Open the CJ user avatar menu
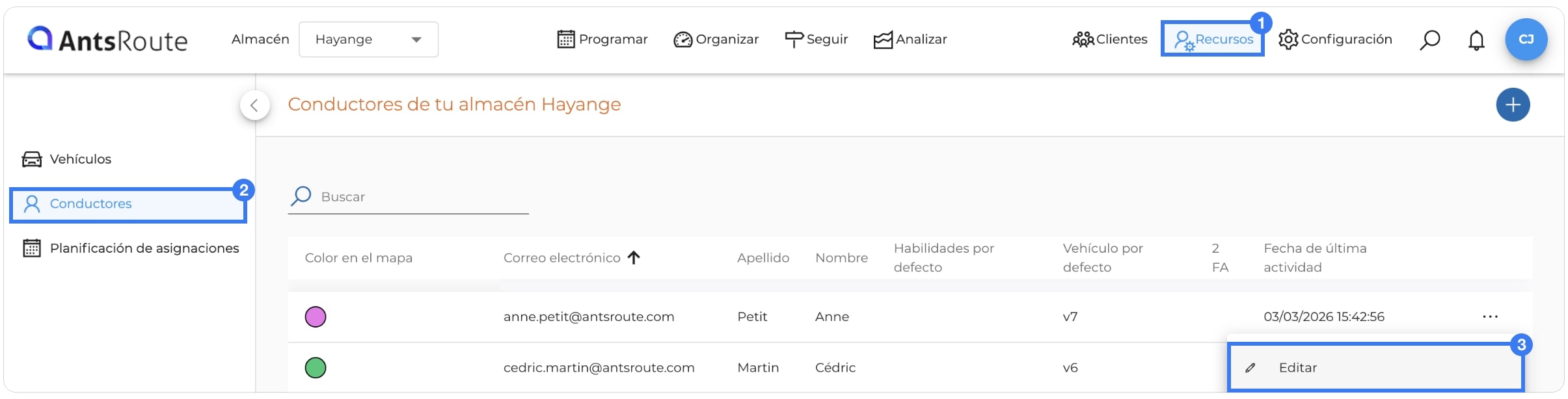Viewport: 1568px width, 399px height. click(1526, 40)
